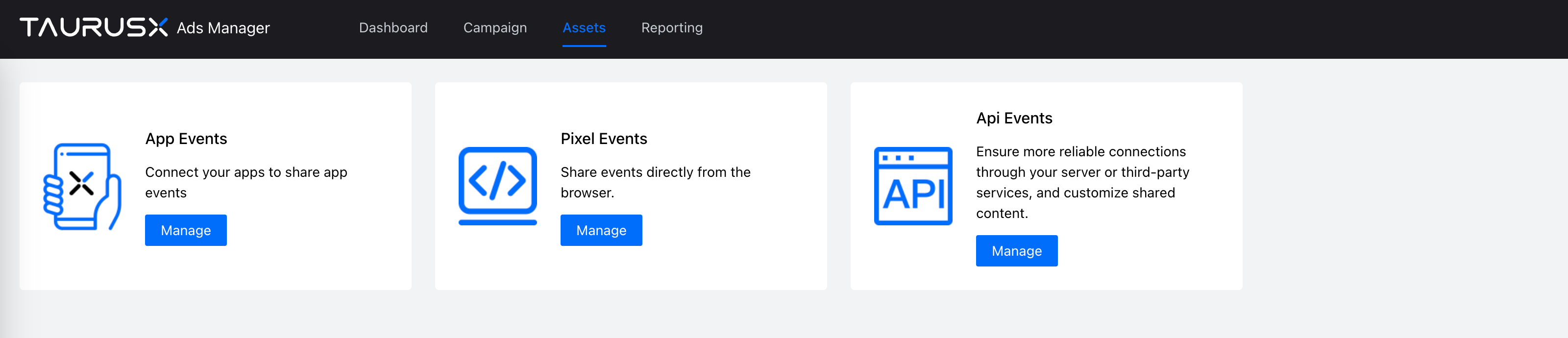Click 'Share events directly from the browser' text
Screen dimensions: 1568x338
(x=656, y=182)
